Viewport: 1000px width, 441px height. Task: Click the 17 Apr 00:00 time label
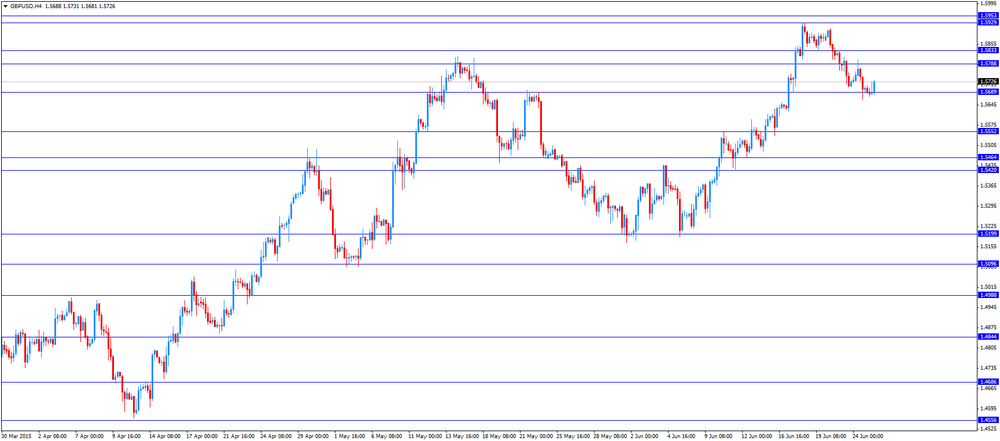click(x=202, y=437)
